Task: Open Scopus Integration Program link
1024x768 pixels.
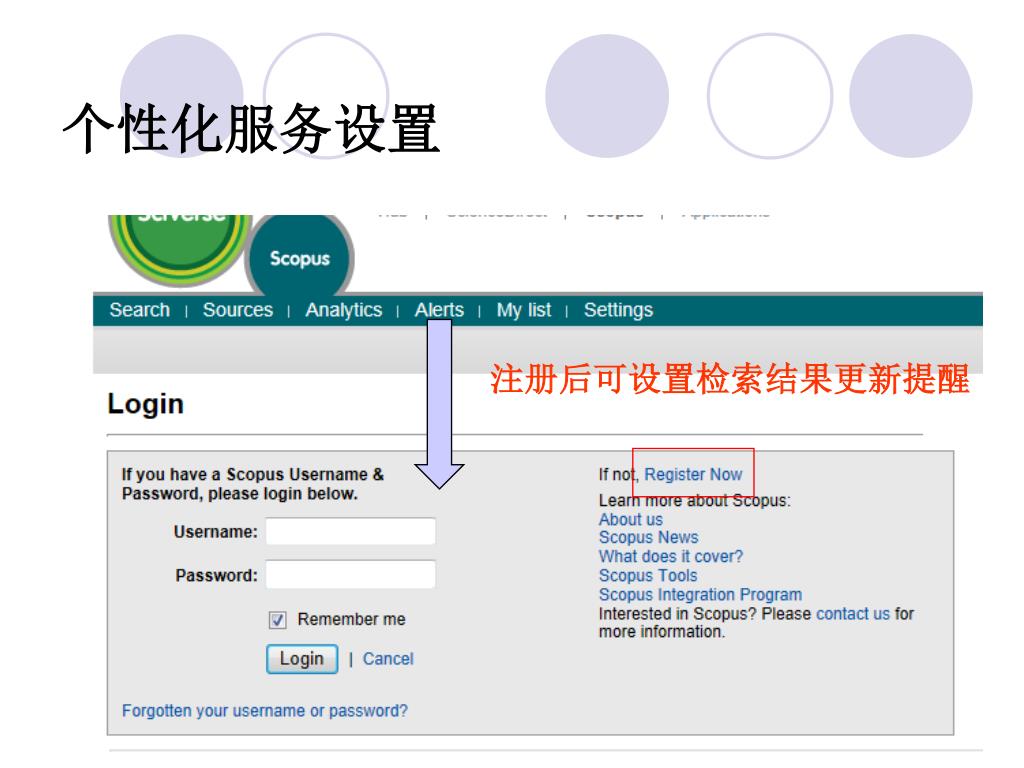Action: [x=700, y=594]
